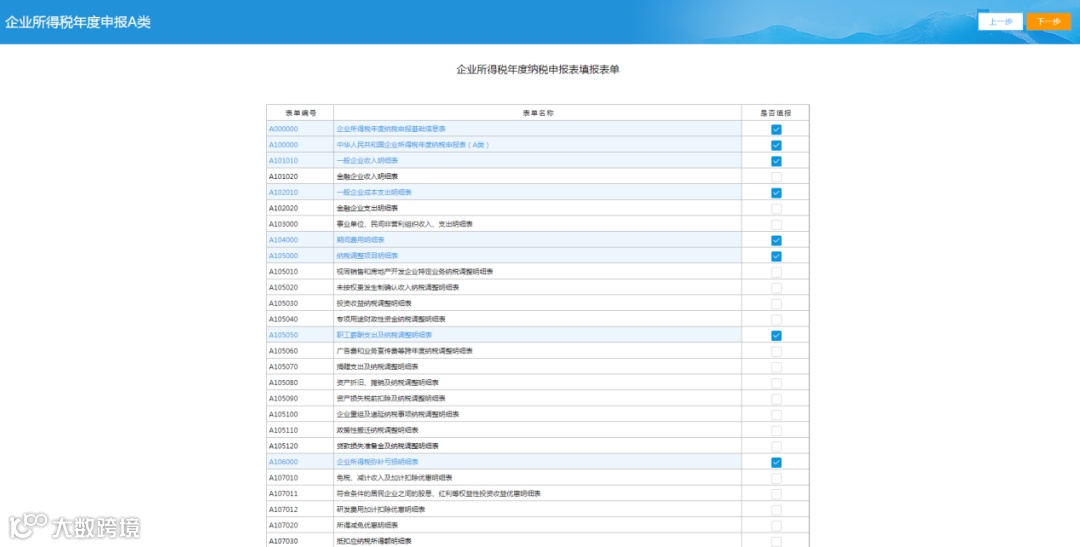Click the orange 下一步 (next step) button
Viewport: 1080px width, 547px height.
(x=1048, y=21)
